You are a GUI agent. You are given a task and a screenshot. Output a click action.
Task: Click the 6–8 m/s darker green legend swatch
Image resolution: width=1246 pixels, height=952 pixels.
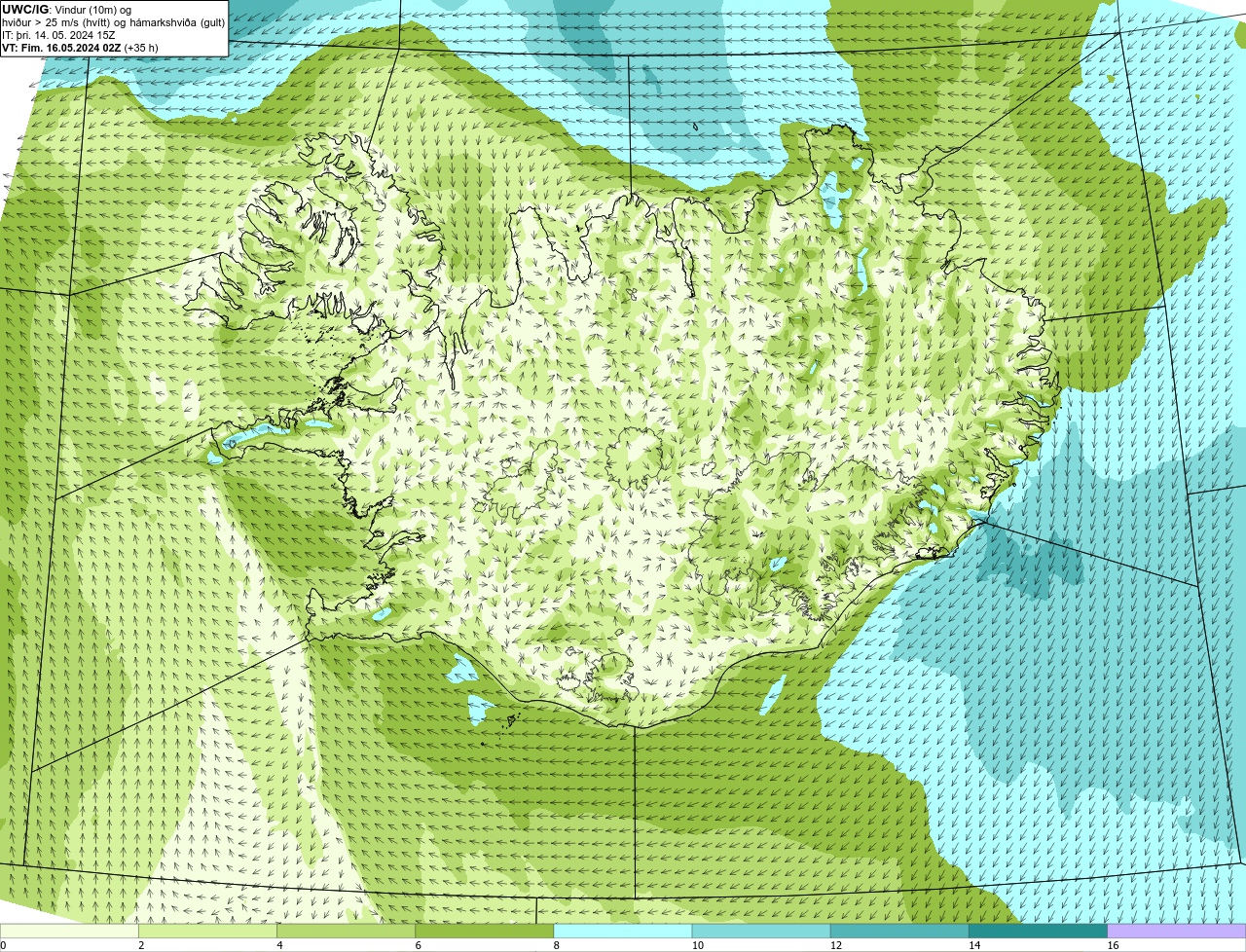[485, 932]
